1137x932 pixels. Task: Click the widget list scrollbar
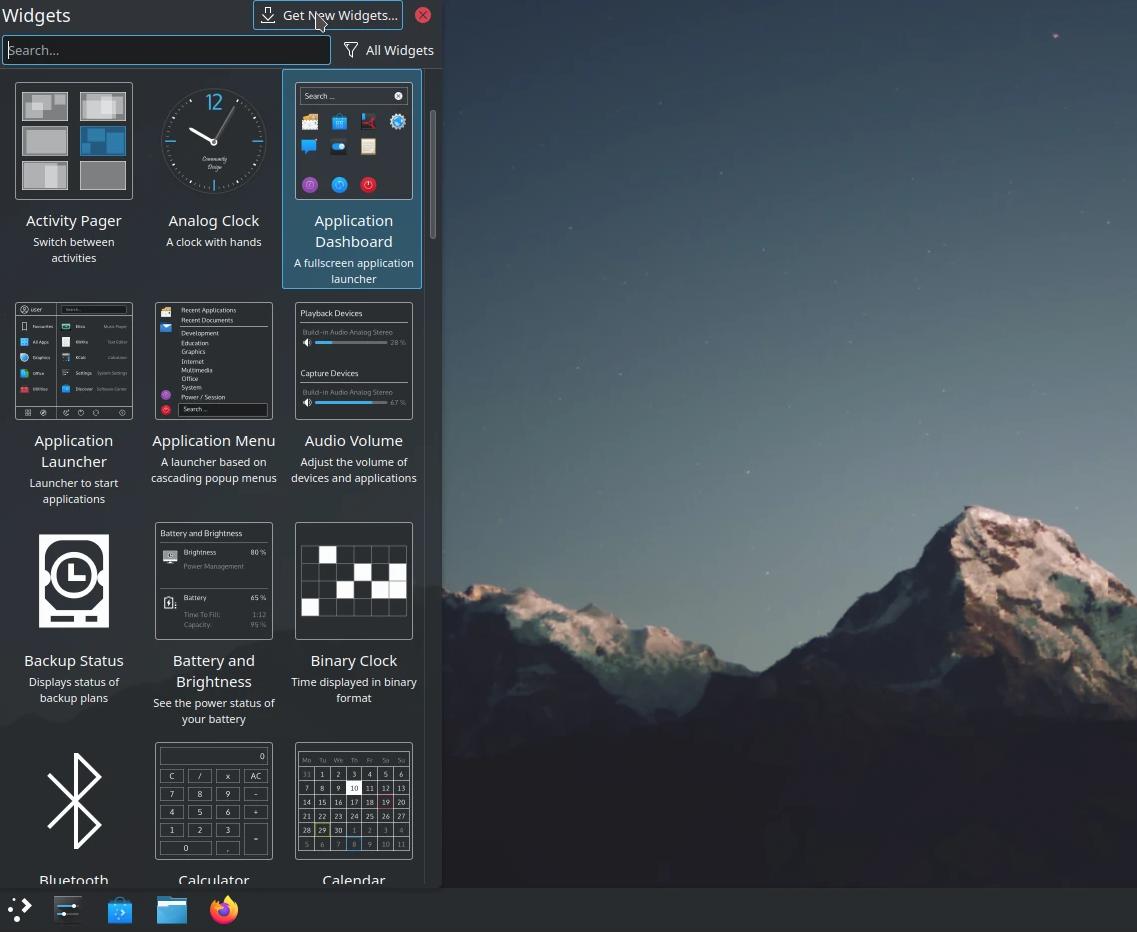pyautogui.click(x=434, y=170)
